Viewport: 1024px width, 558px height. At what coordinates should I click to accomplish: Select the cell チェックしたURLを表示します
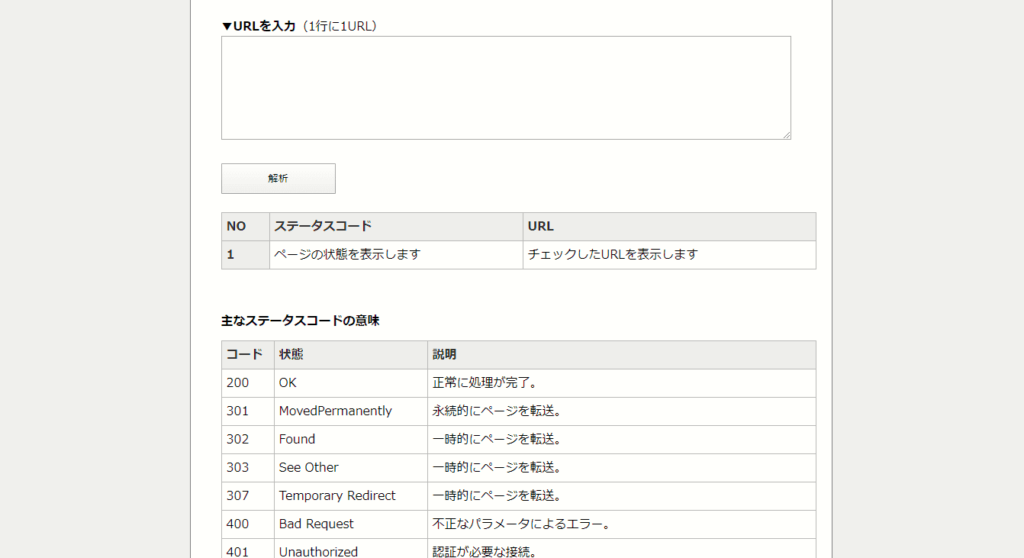[x=669, y=255]
